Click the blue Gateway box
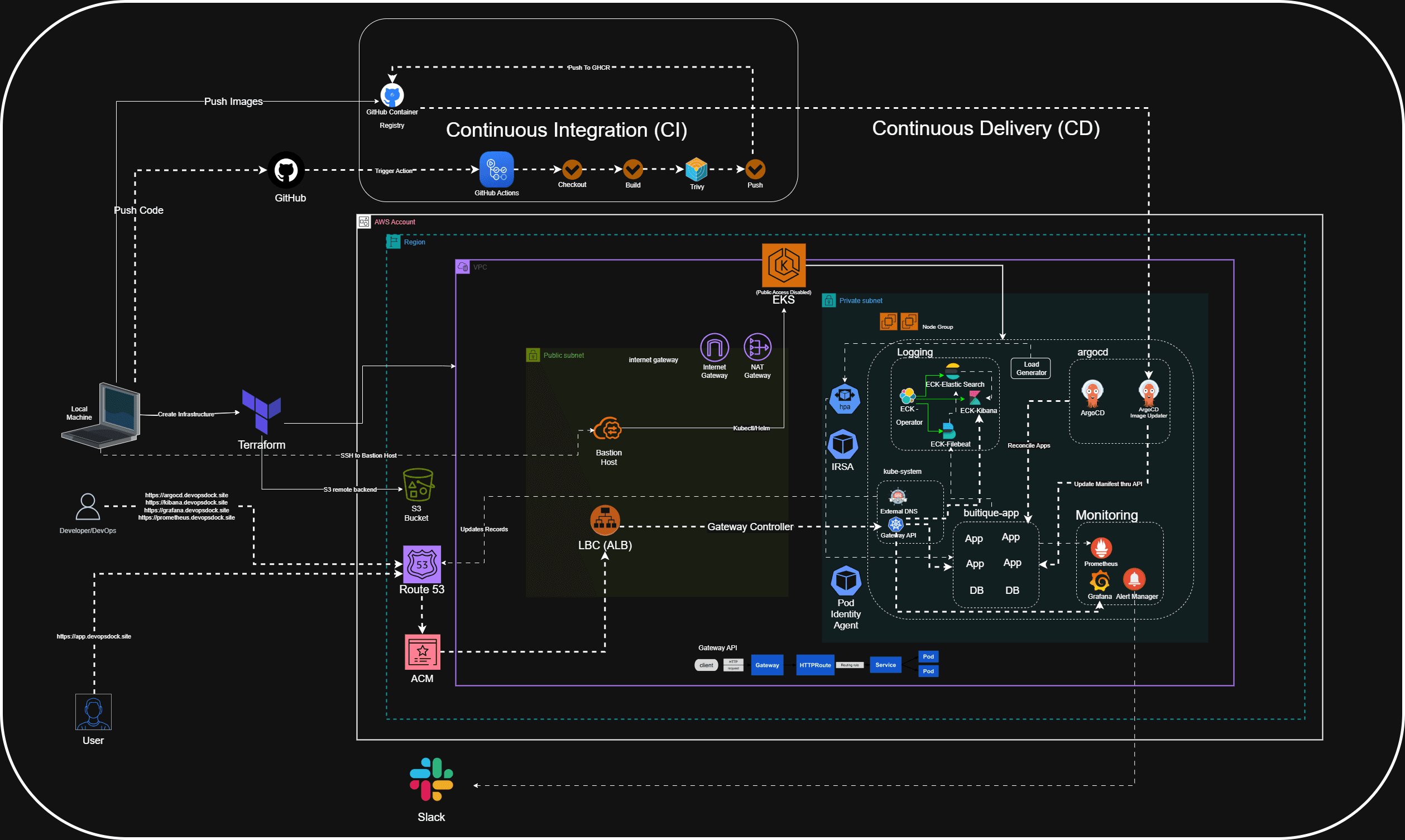This screenshot has height=840, width=1405. [x=767, y=665]
